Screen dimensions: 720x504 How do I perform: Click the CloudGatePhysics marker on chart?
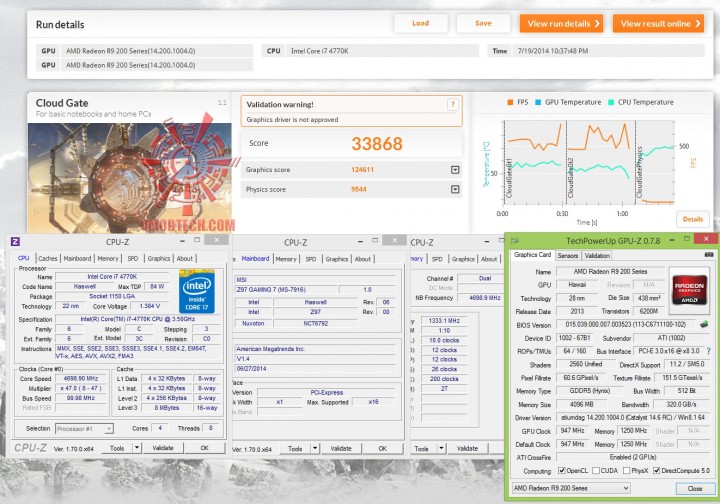point(639,172)
